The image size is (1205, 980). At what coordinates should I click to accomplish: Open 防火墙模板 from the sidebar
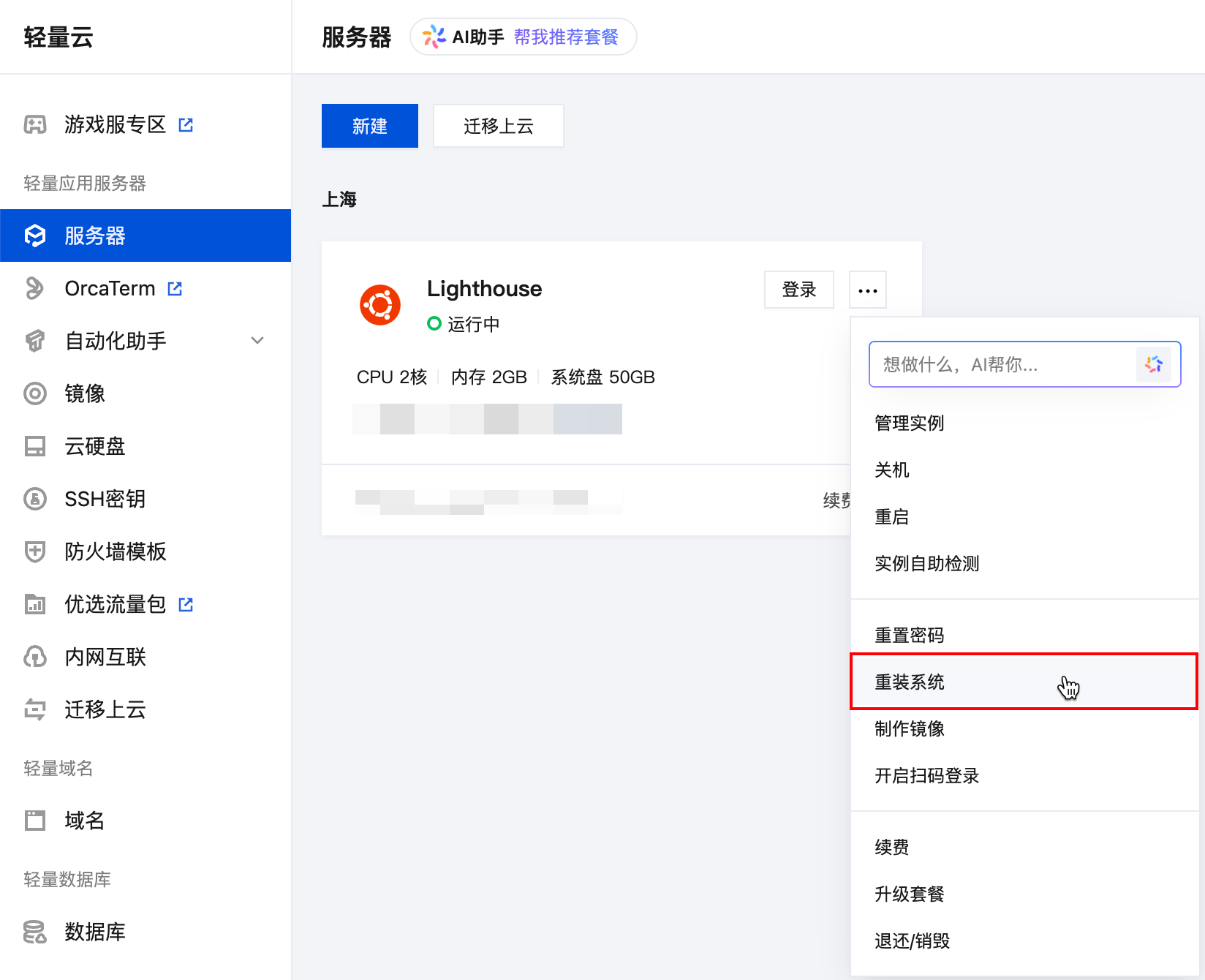pos(114,551)
